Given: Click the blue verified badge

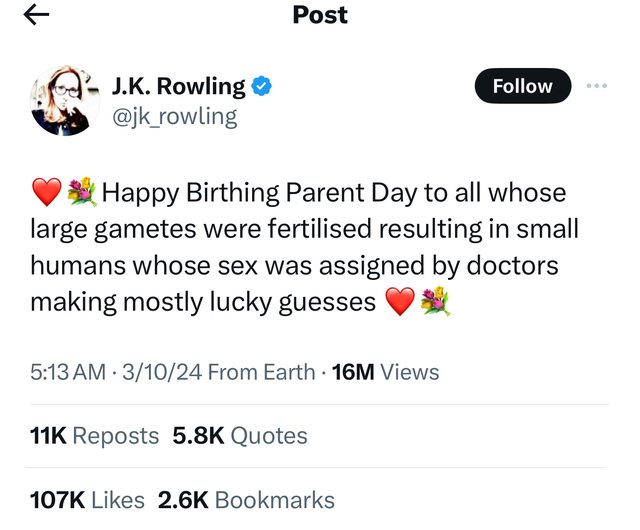Looking at the screenshot, I should (x=261, y=87).
